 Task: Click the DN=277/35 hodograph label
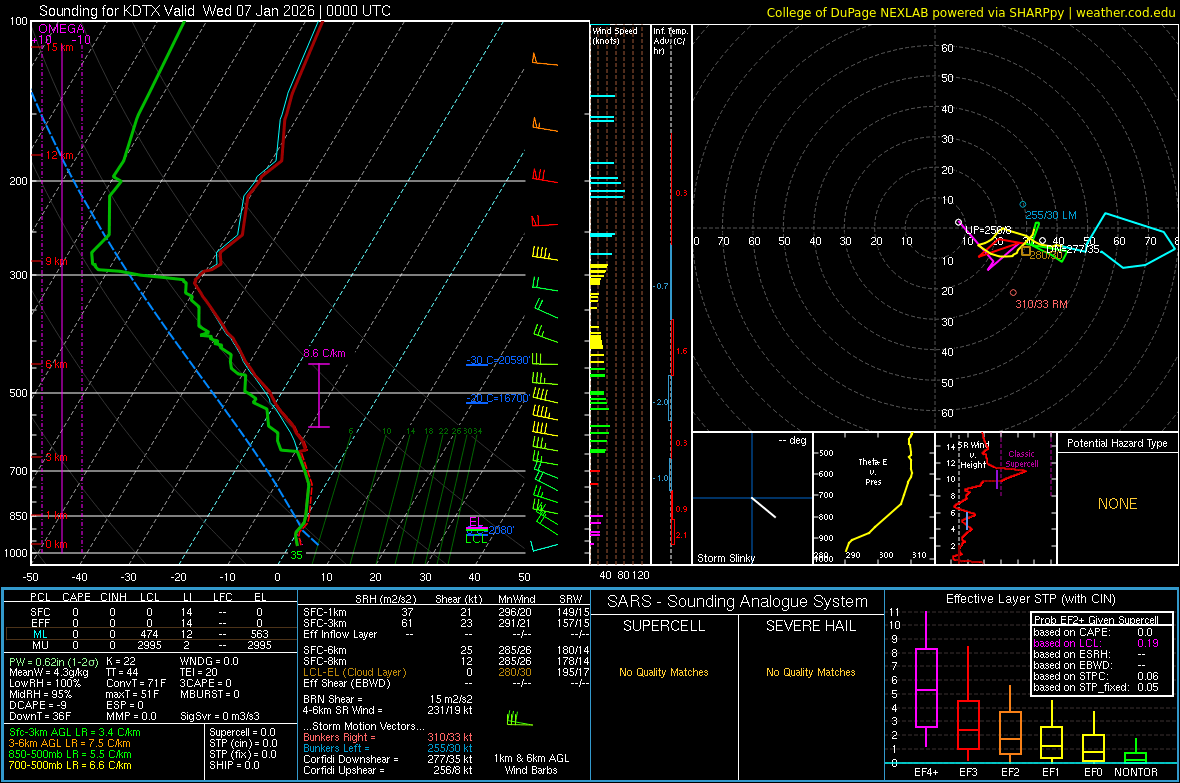tap(1072, 248)
